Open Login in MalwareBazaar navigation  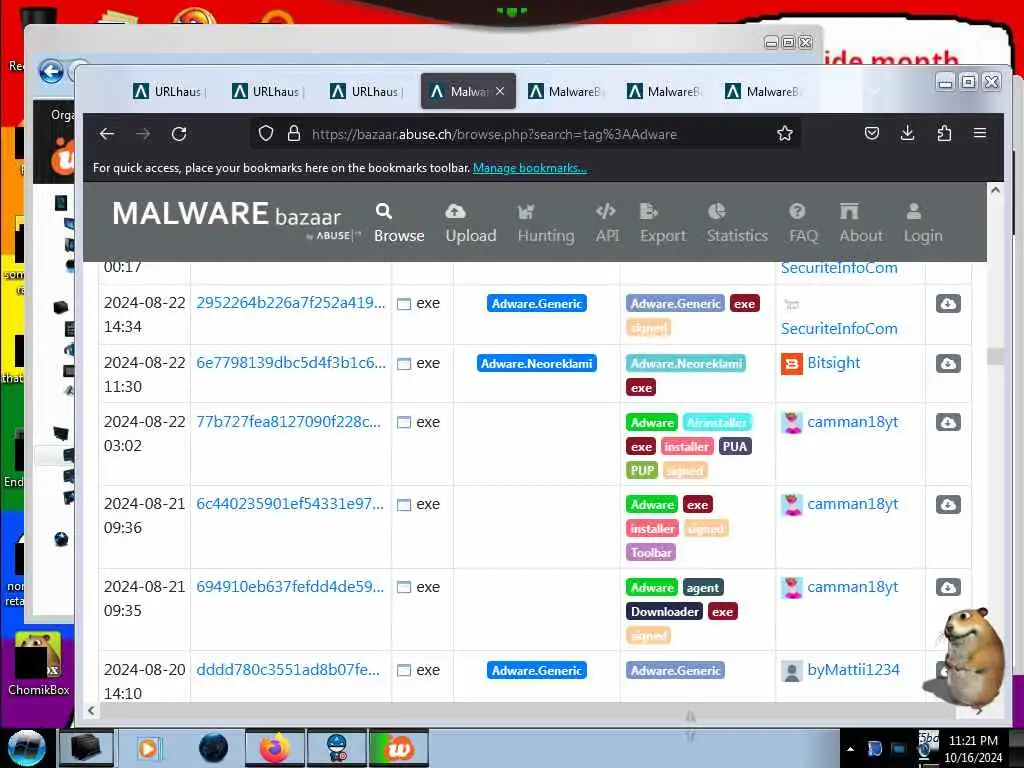[923, 223]
